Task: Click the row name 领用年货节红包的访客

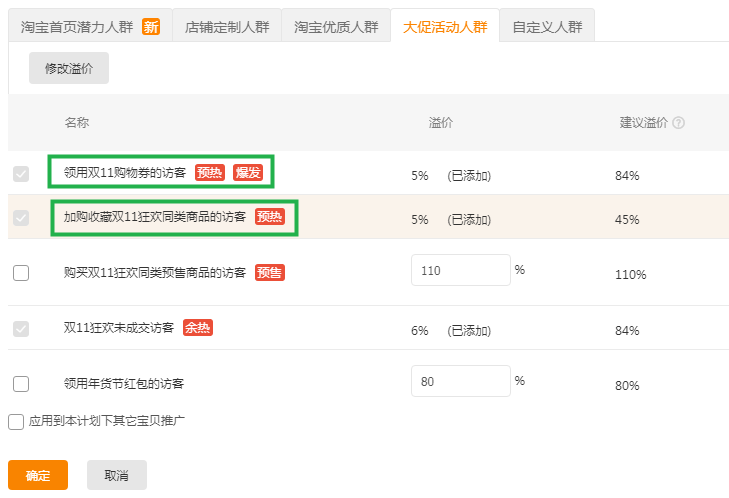Action: (124, 384)
